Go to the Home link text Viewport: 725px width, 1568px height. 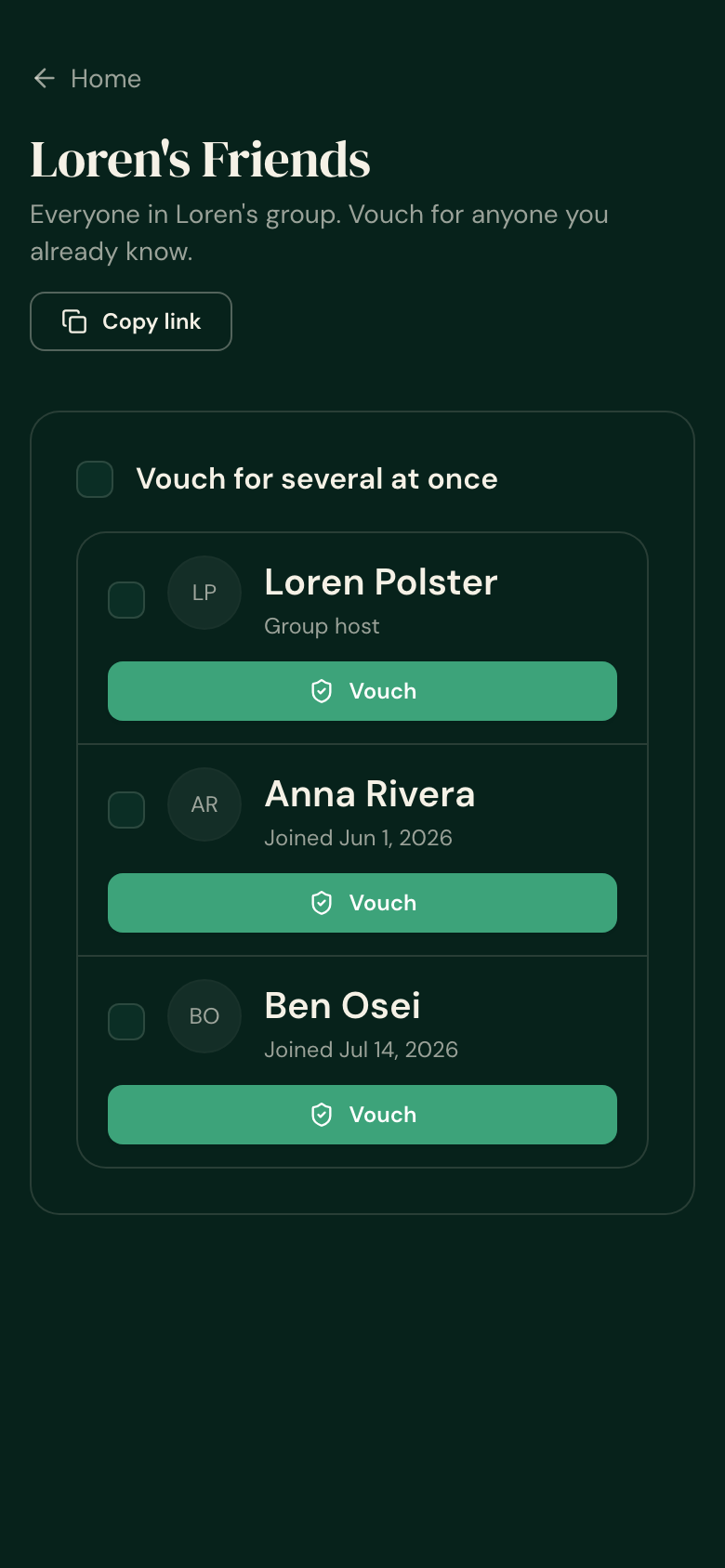(106, 79)
